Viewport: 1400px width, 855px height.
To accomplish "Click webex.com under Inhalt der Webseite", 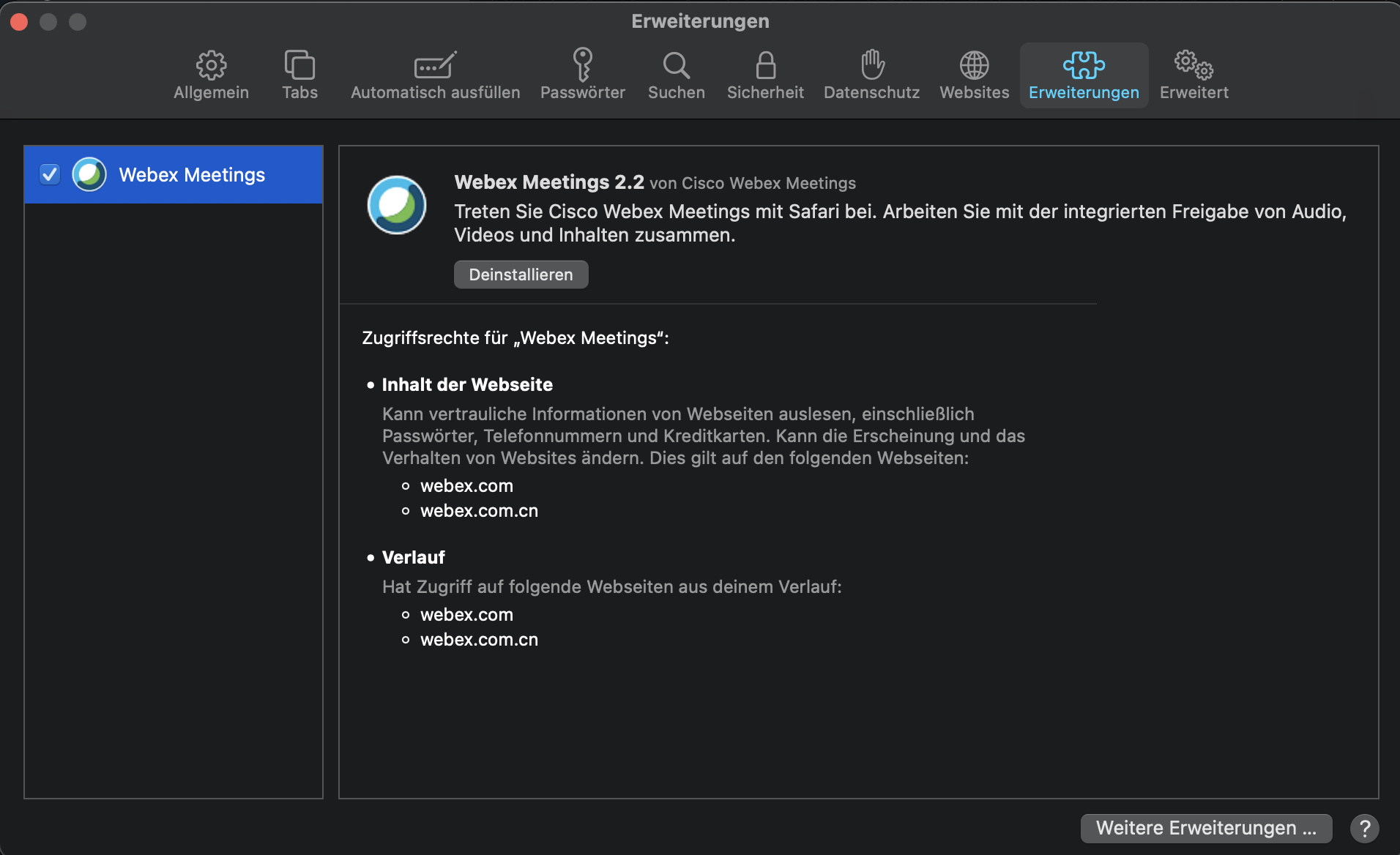I will pyautogui.click(x=466, y=485).
